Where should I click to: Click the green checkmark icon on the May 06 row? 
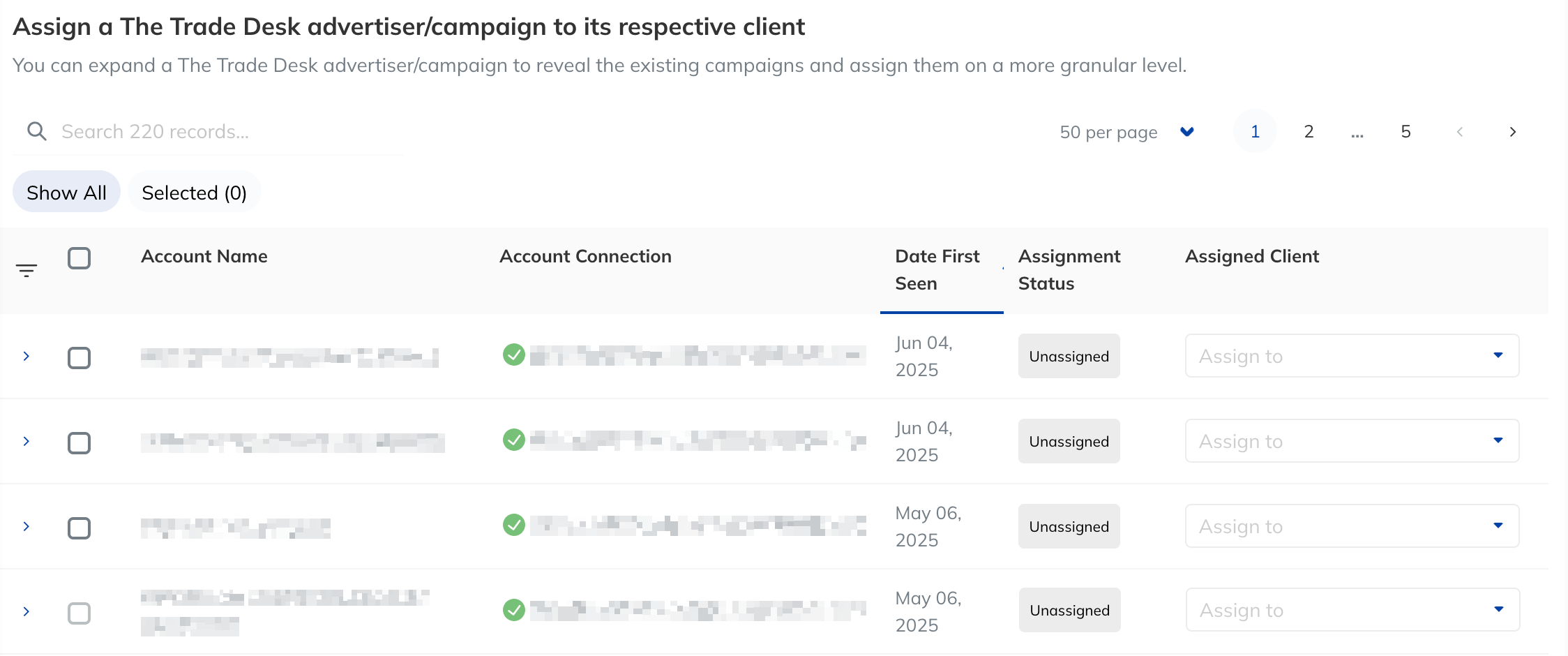pyautogui.click(x=514, y=525)
